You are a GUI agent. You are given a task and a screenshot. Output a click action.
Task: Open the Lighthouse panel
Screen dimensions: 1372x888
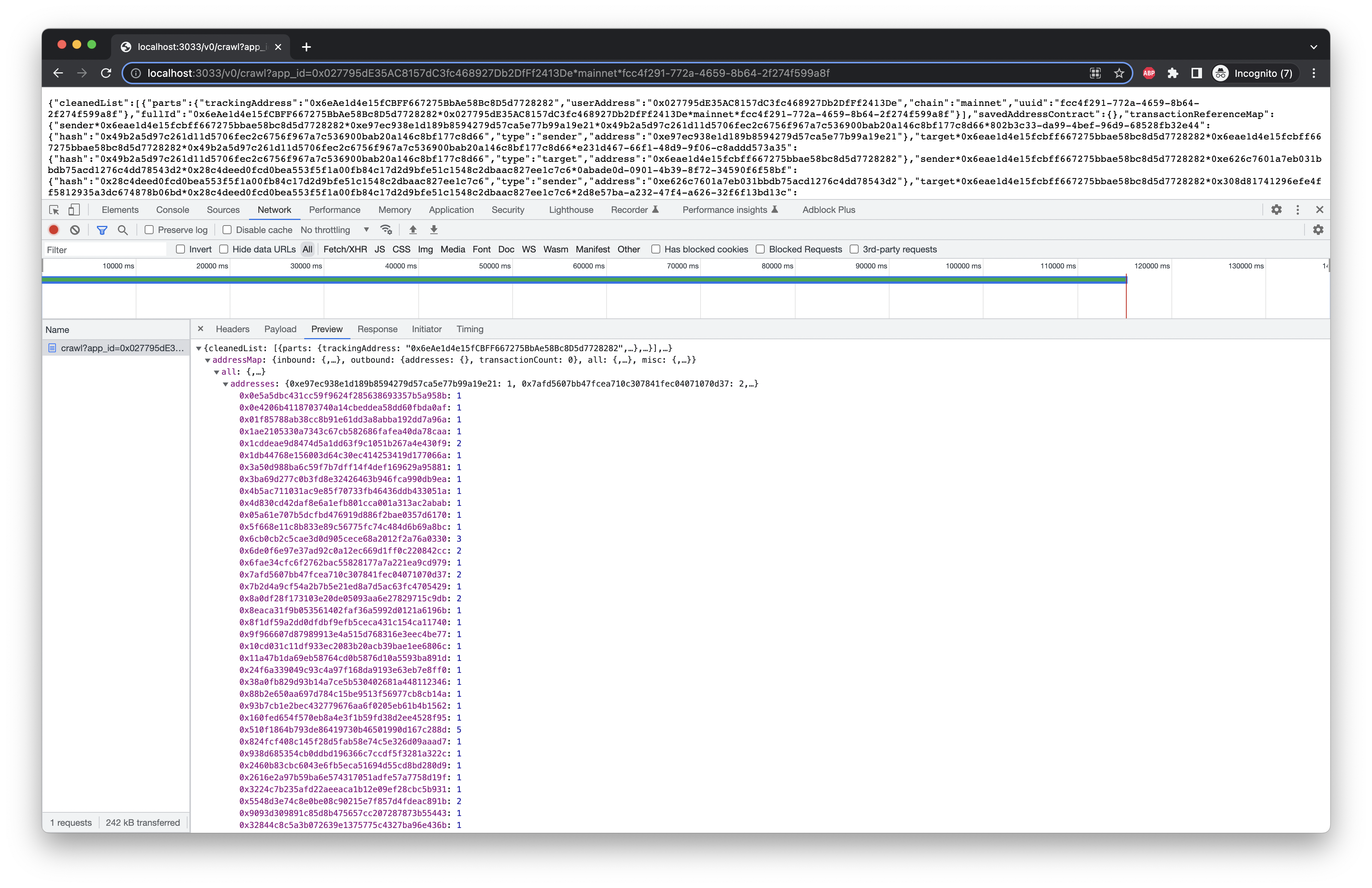[571, 210]
